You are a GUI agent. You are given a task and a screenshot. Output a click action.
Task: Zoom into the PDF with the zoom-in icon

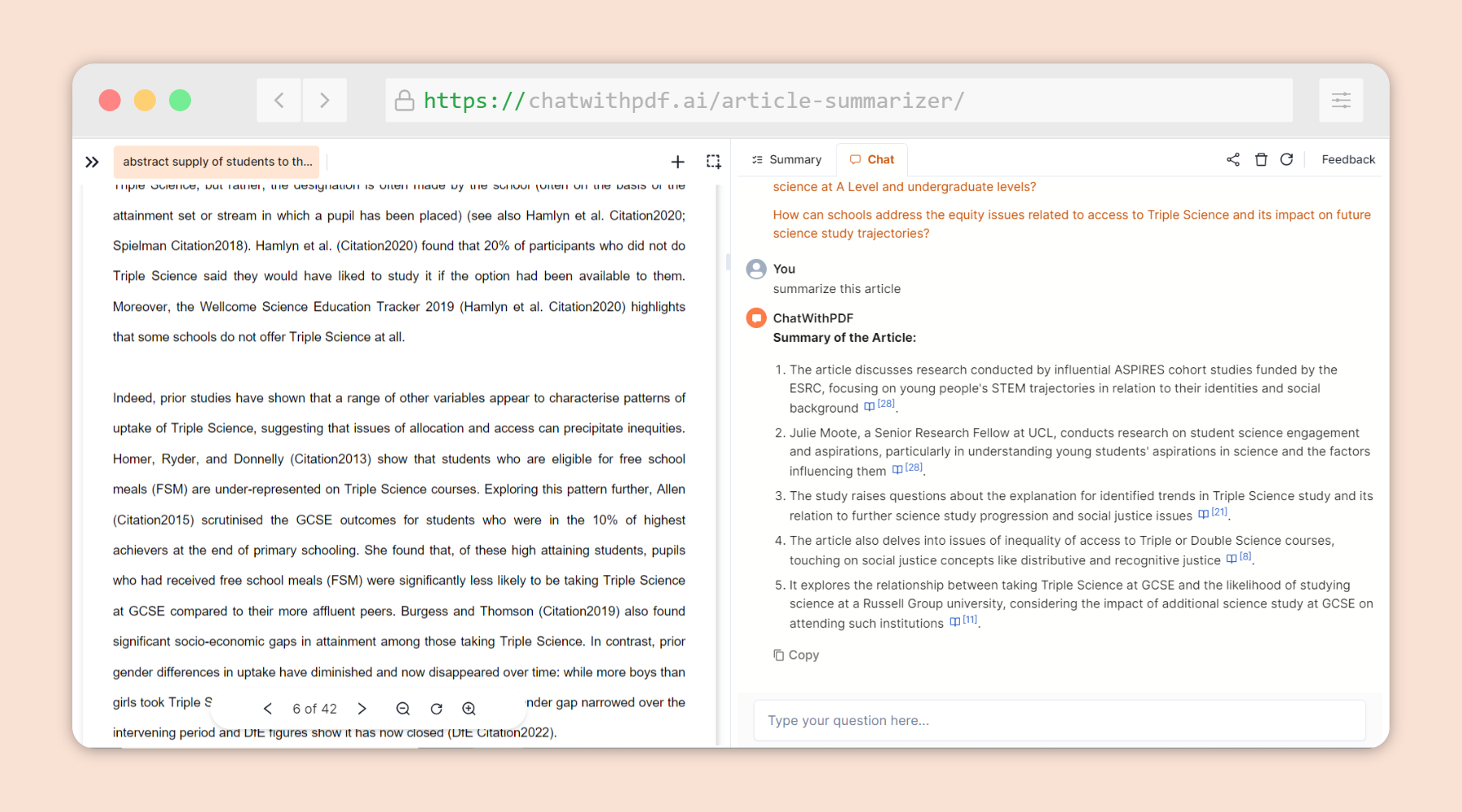469,708
